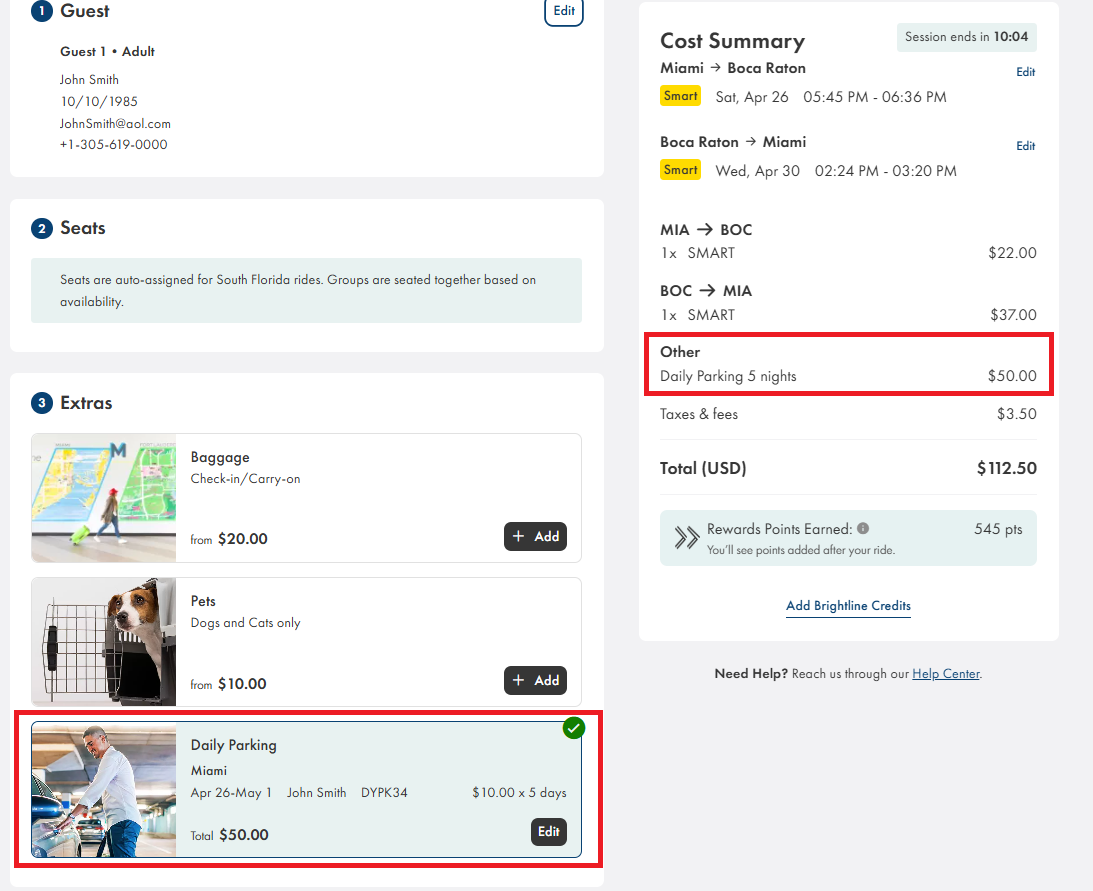
Task: Click the plus Add button for Baggage
Action: 535,536
